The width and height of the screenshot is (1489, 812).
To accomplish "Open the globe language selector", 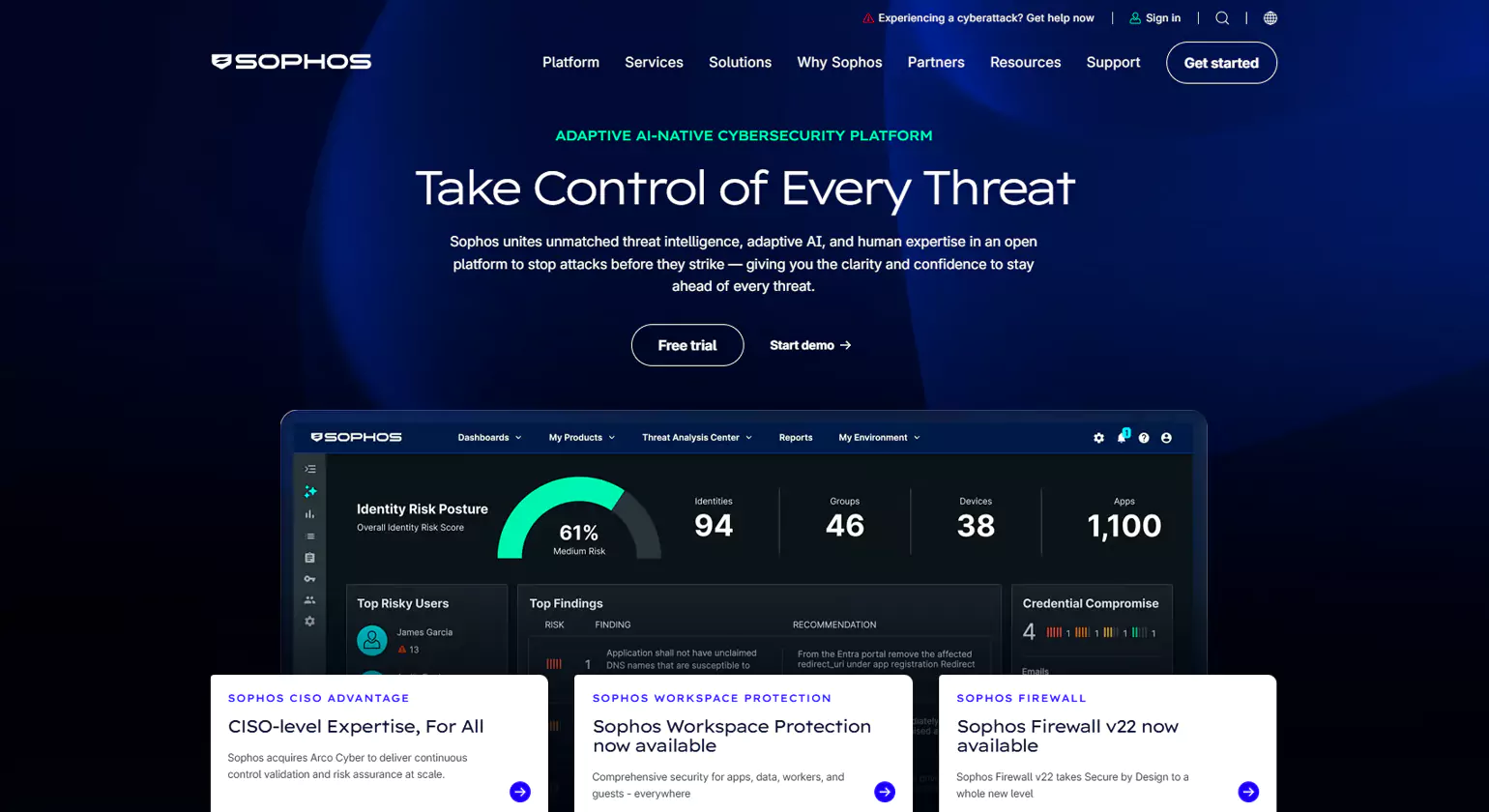I will [x=1270, y=17].
